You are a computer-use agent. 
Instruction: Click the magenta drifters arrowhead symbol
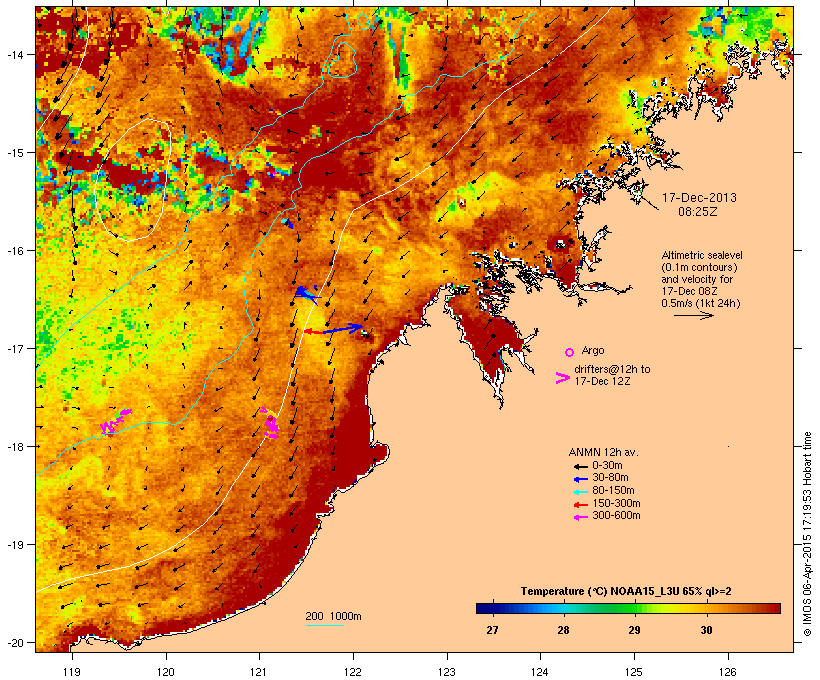(562, 378)
